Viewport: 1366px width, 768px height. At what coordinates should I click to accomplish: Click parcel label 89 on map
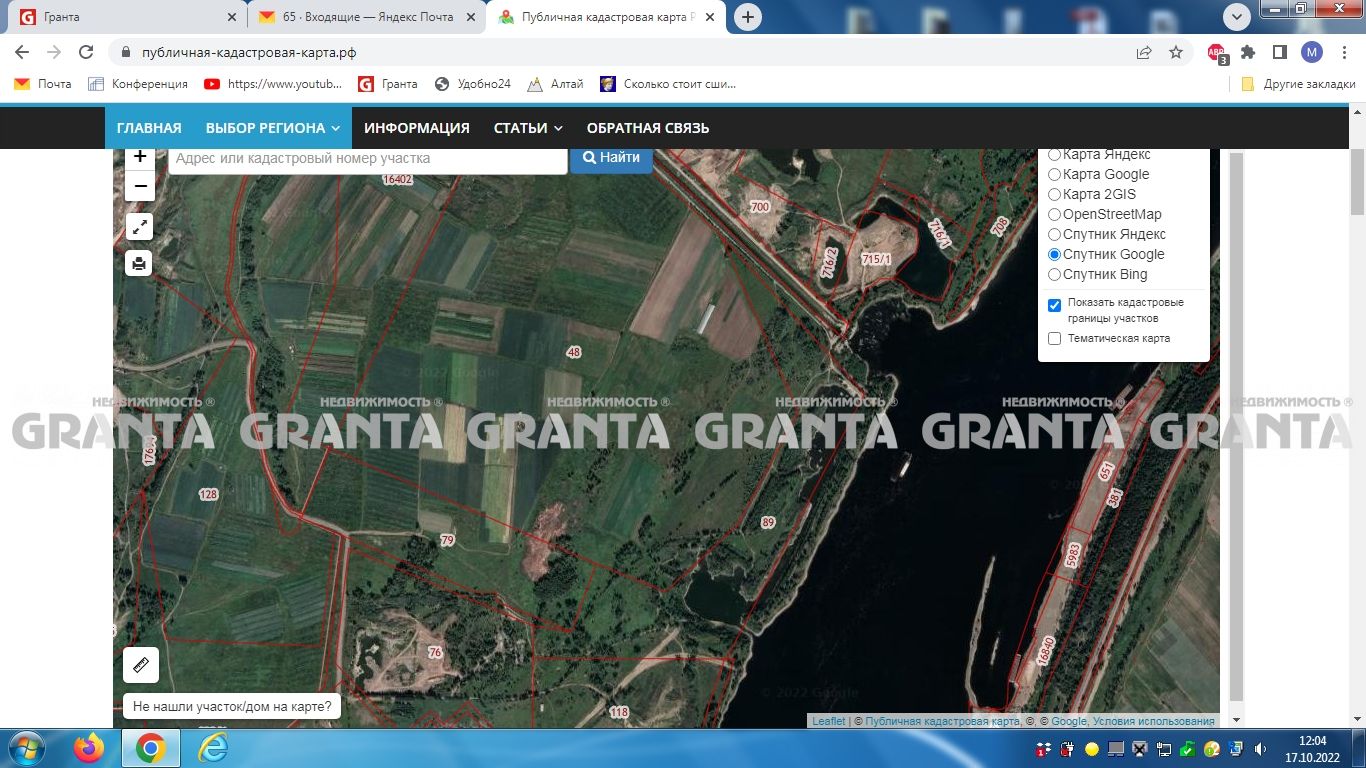pos(768,522)
